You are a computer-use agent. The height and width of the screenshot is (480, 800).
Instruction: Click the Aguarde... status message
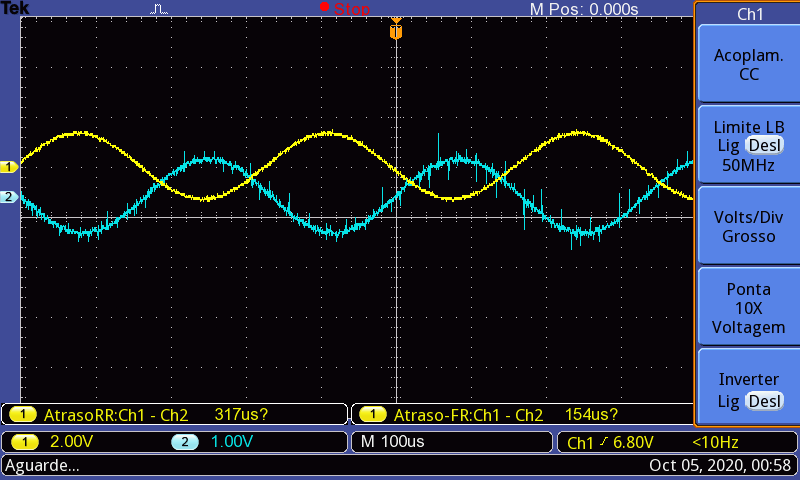pyautogui.click(x=42, y=465)
